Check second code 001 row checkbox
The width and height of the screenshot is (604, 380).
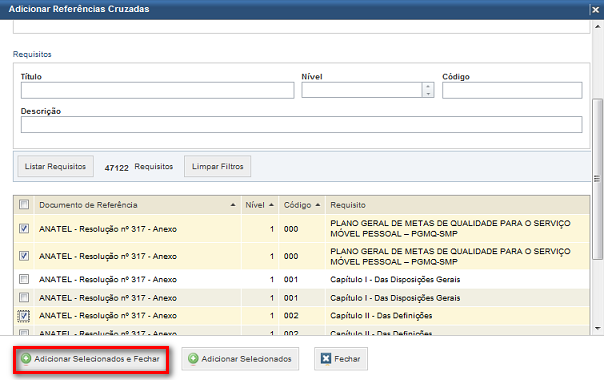coord(24,298)
